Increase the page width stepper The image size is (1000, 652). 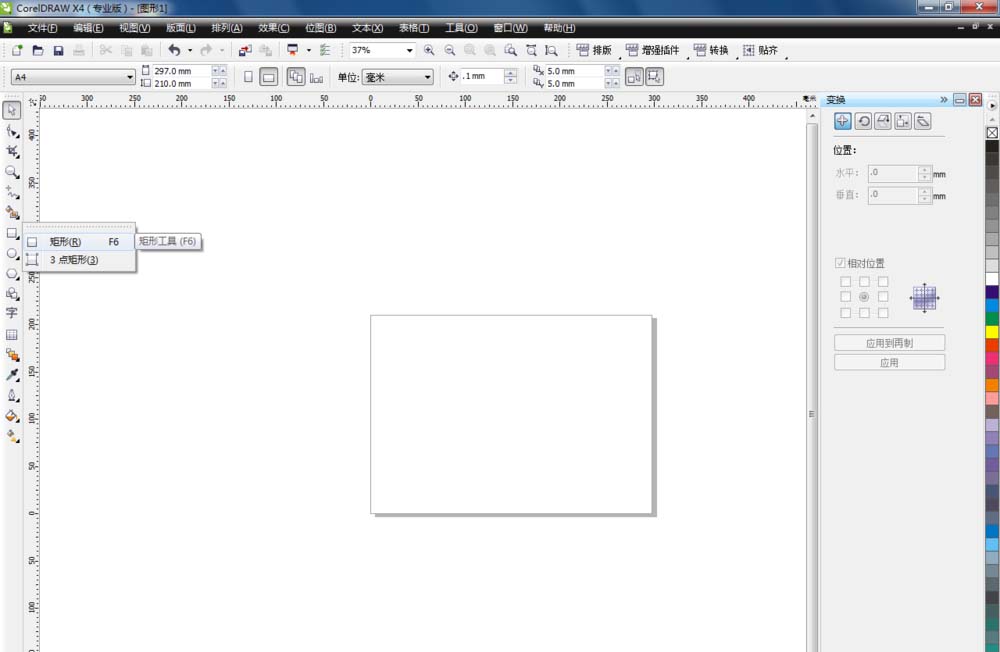click(223, 71)
